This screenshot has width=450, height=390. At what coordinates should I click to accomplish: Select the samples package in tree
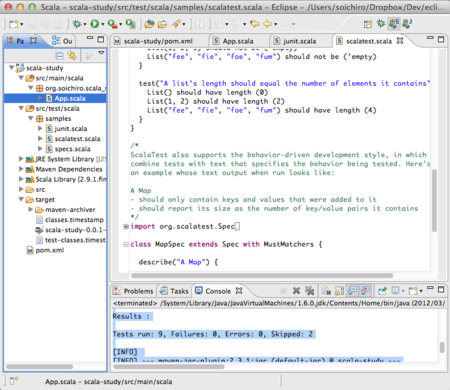[x=53, y=119]
